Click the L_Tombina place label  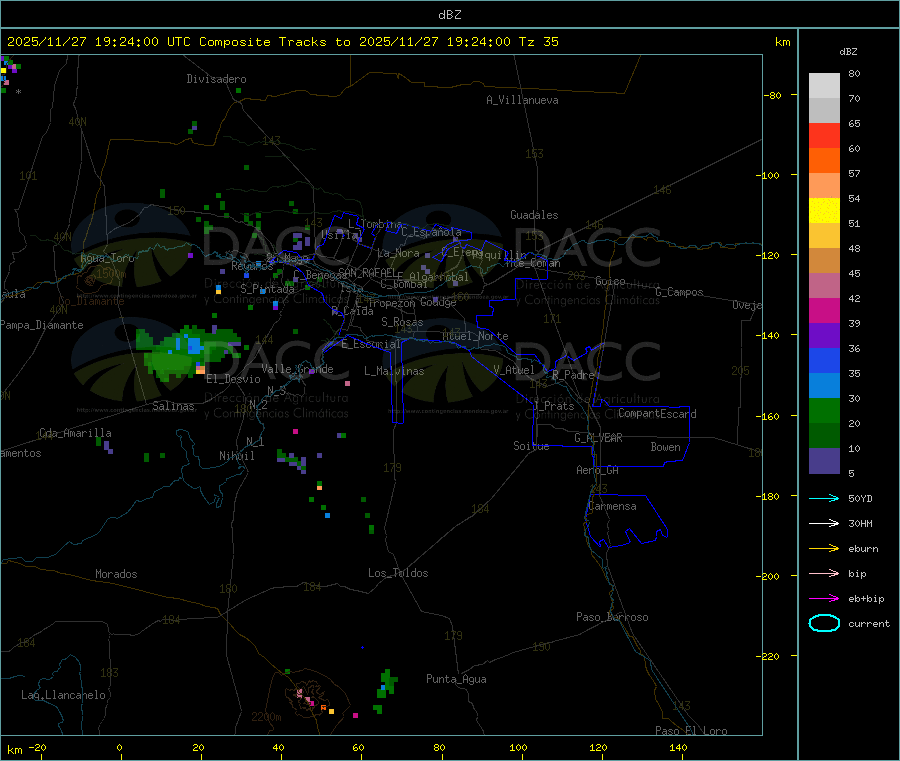375,224
